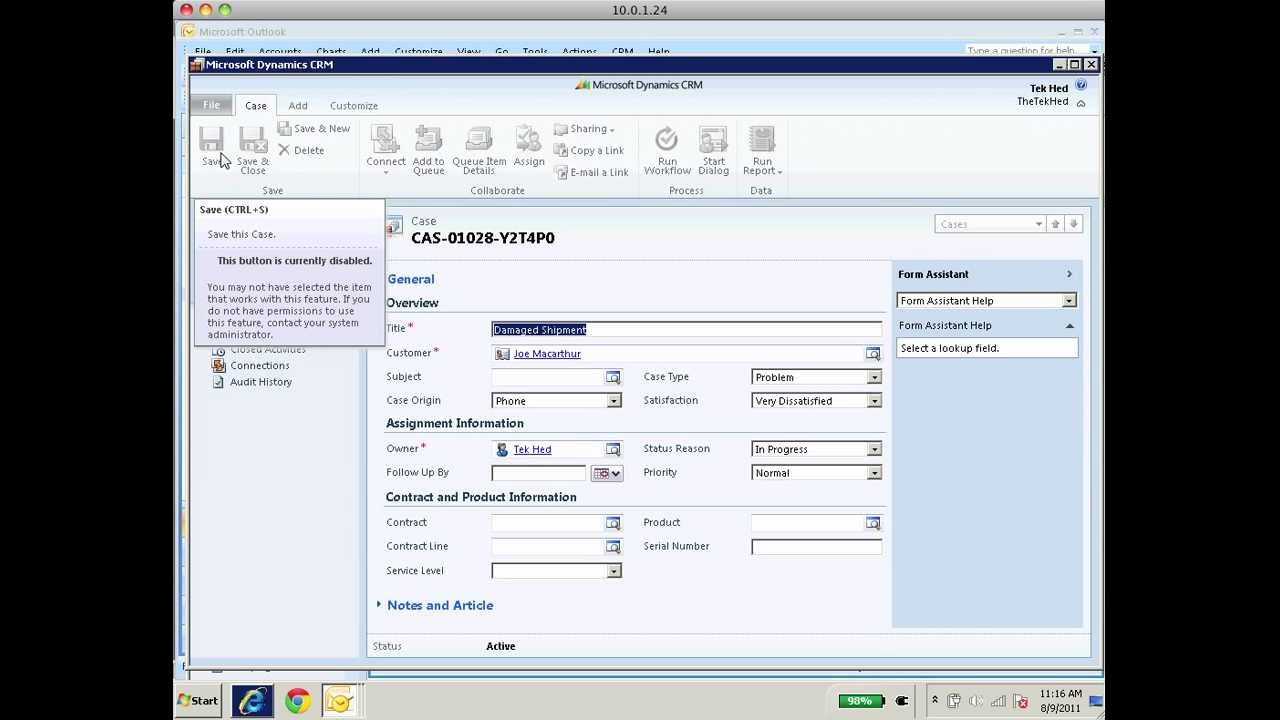Screen dimensions: 1280x720
Task: Open the Run Report menu
Action: (x=762, y=151)
